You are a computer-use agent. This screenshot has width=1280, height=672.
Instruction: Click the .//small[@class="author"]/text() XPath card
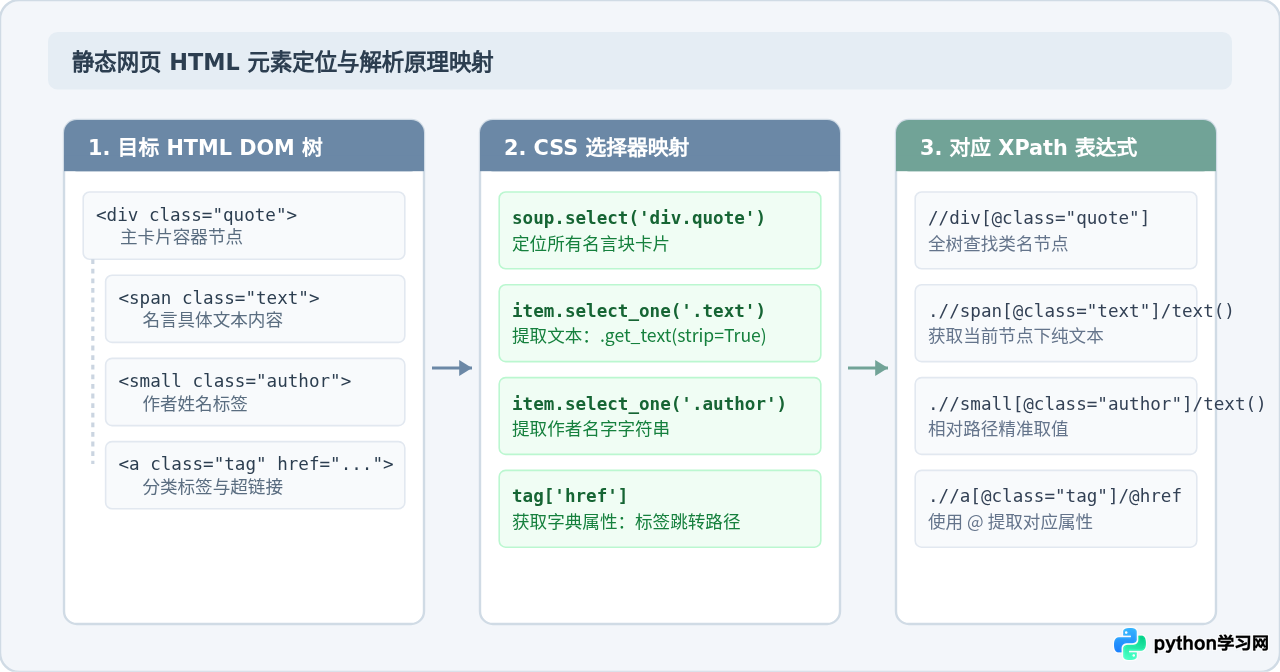tap(1056, 416)
